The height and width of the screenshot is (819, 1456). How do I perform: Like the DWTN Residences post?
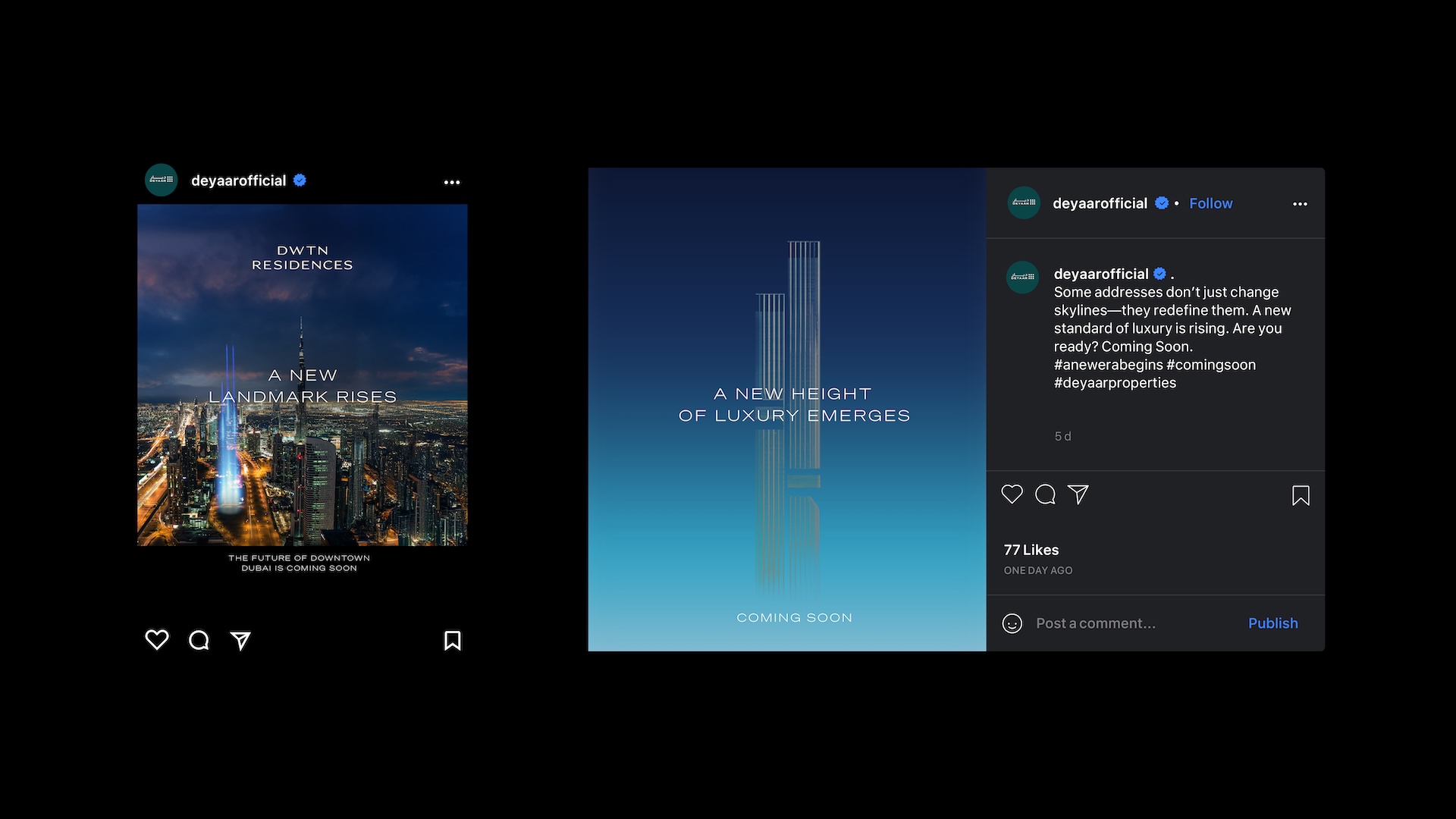tap(157, 640)
